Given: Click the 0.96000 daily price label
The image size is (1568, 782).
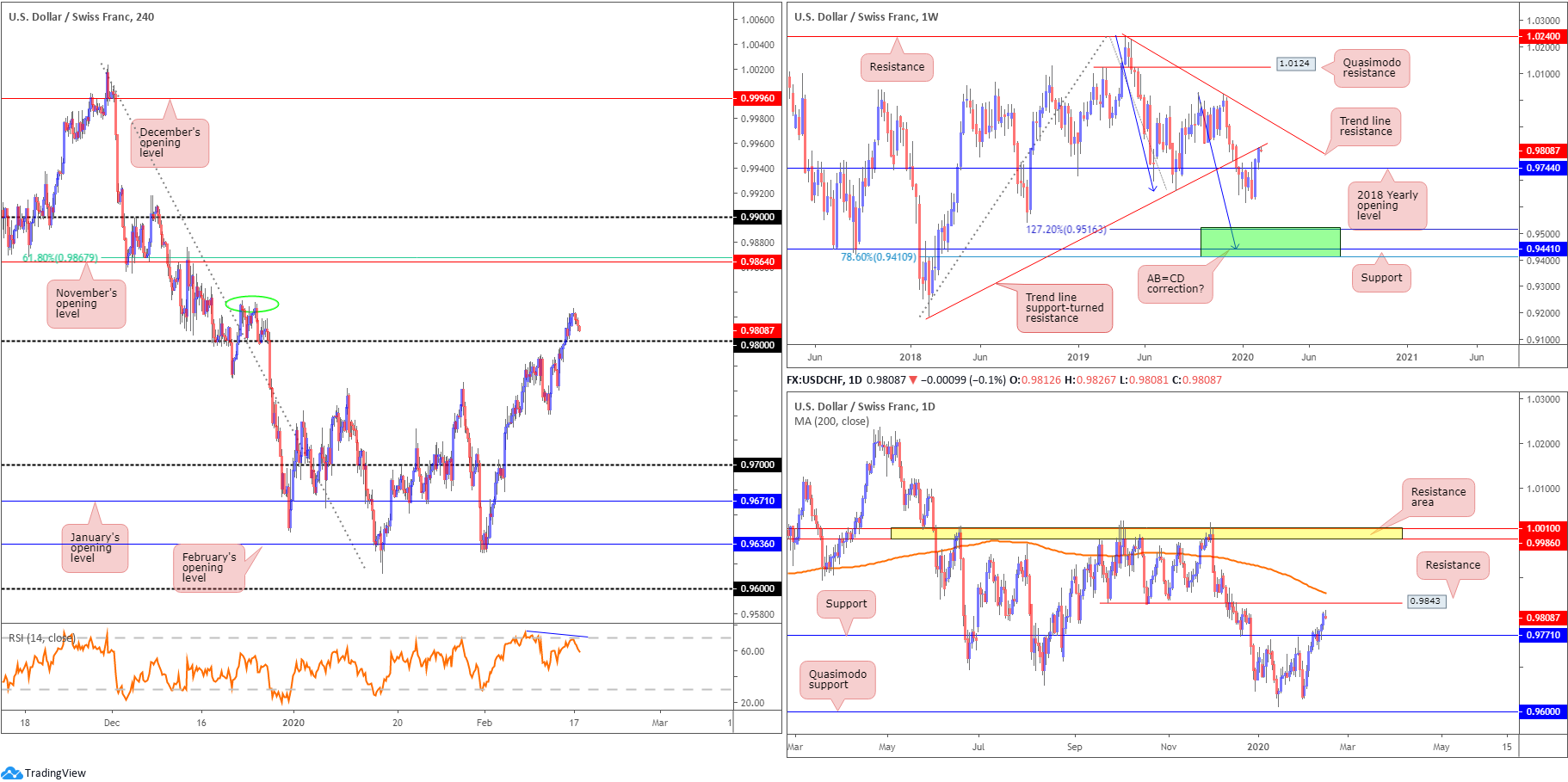Looking at the screenshot, I should (1543, 711).
